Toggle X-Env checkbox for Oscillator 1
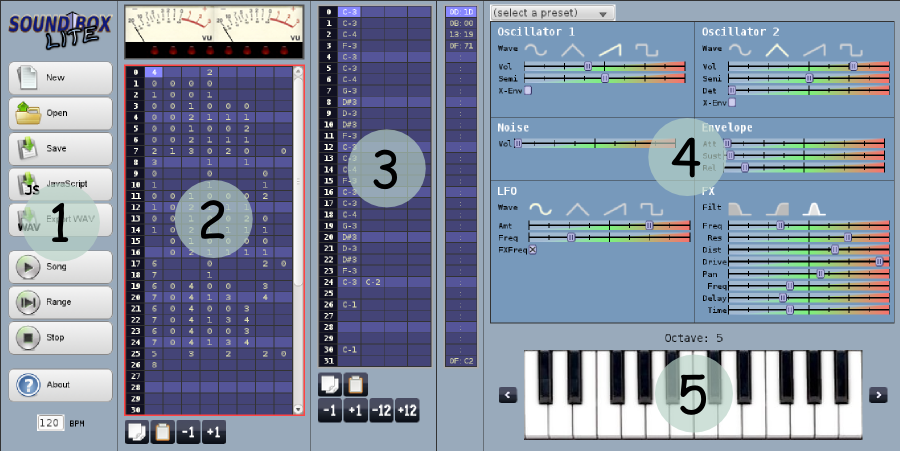 (528, 91)
